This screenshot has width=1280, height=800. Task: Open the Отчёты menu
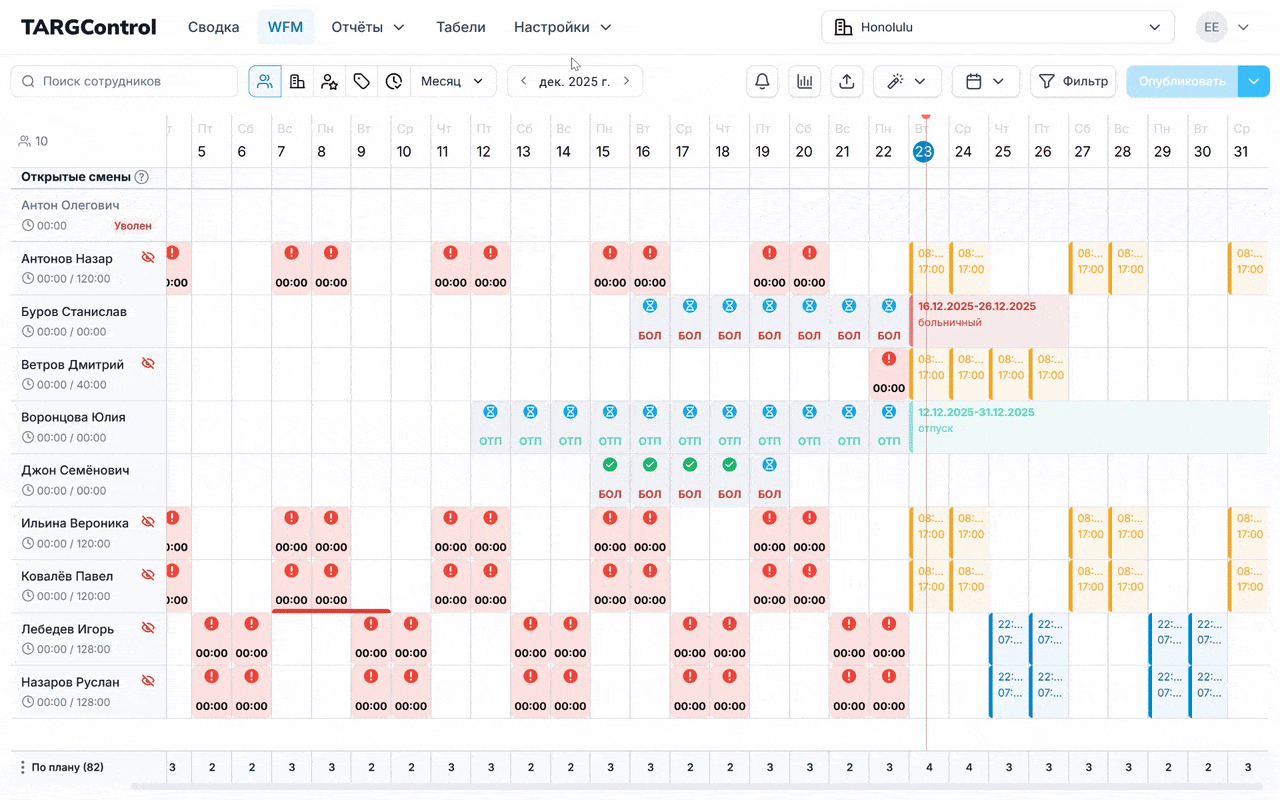click(x=367, y=28)
